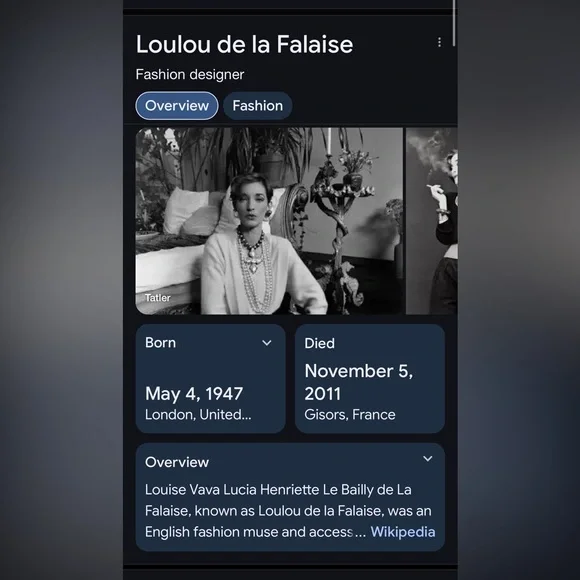The width and height of the screenshot is (580, 580).
Task: Tap the London, United... birthplace text
Action: (198, 415)
